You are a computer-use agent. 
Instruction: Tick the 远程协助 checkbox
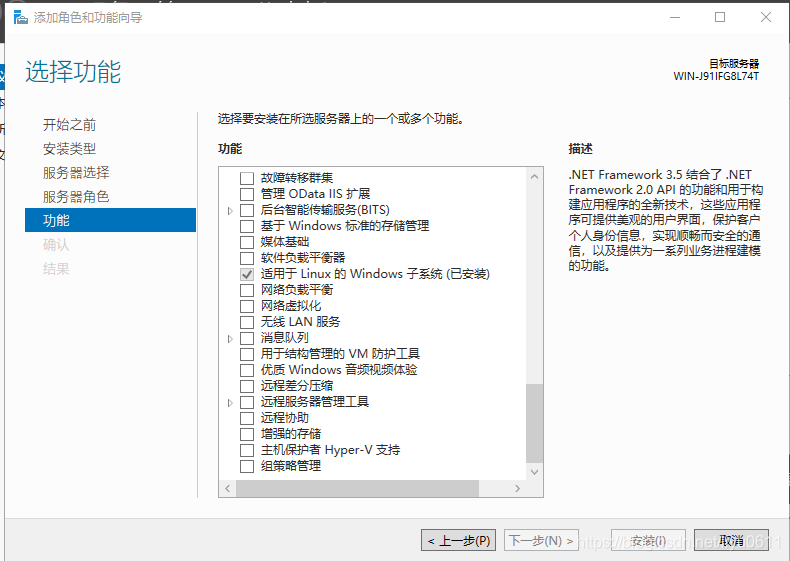(247, 418)
